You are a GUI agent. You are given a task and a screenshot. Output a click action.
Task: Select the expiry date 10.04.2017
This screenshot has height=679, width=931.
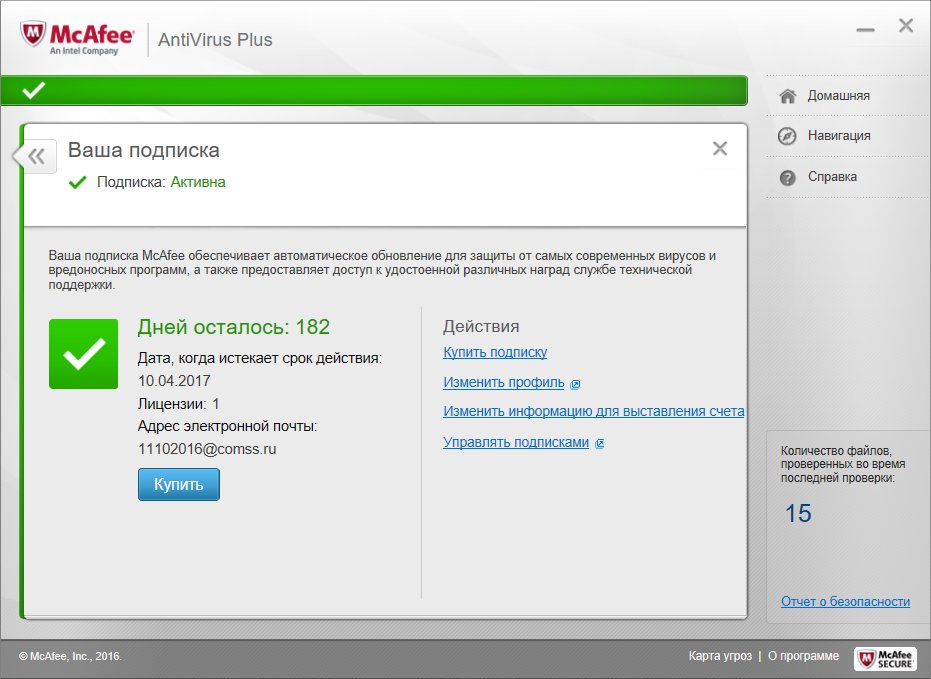coord(174,380)
